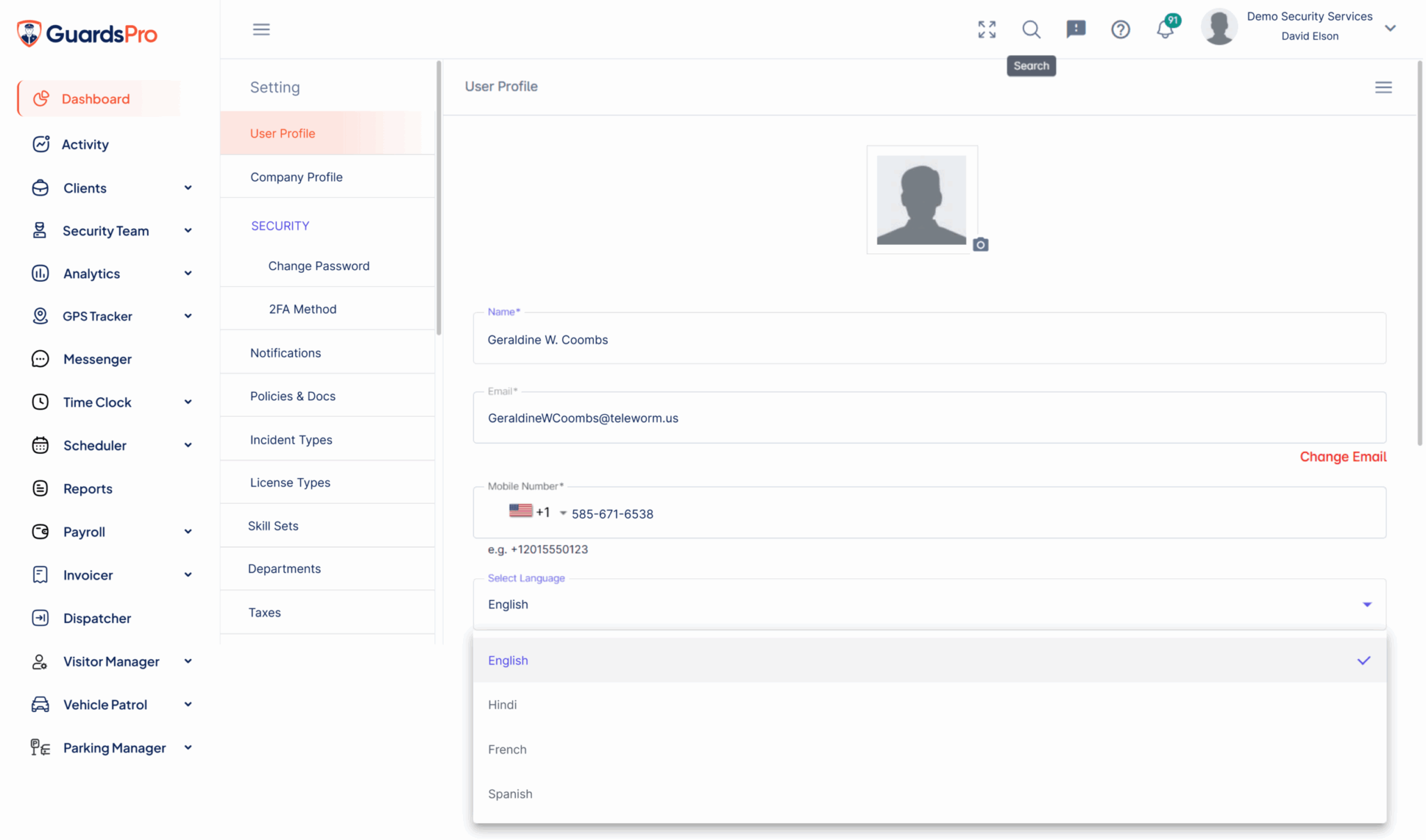Open the search magnifier icon

point(1031,29)
